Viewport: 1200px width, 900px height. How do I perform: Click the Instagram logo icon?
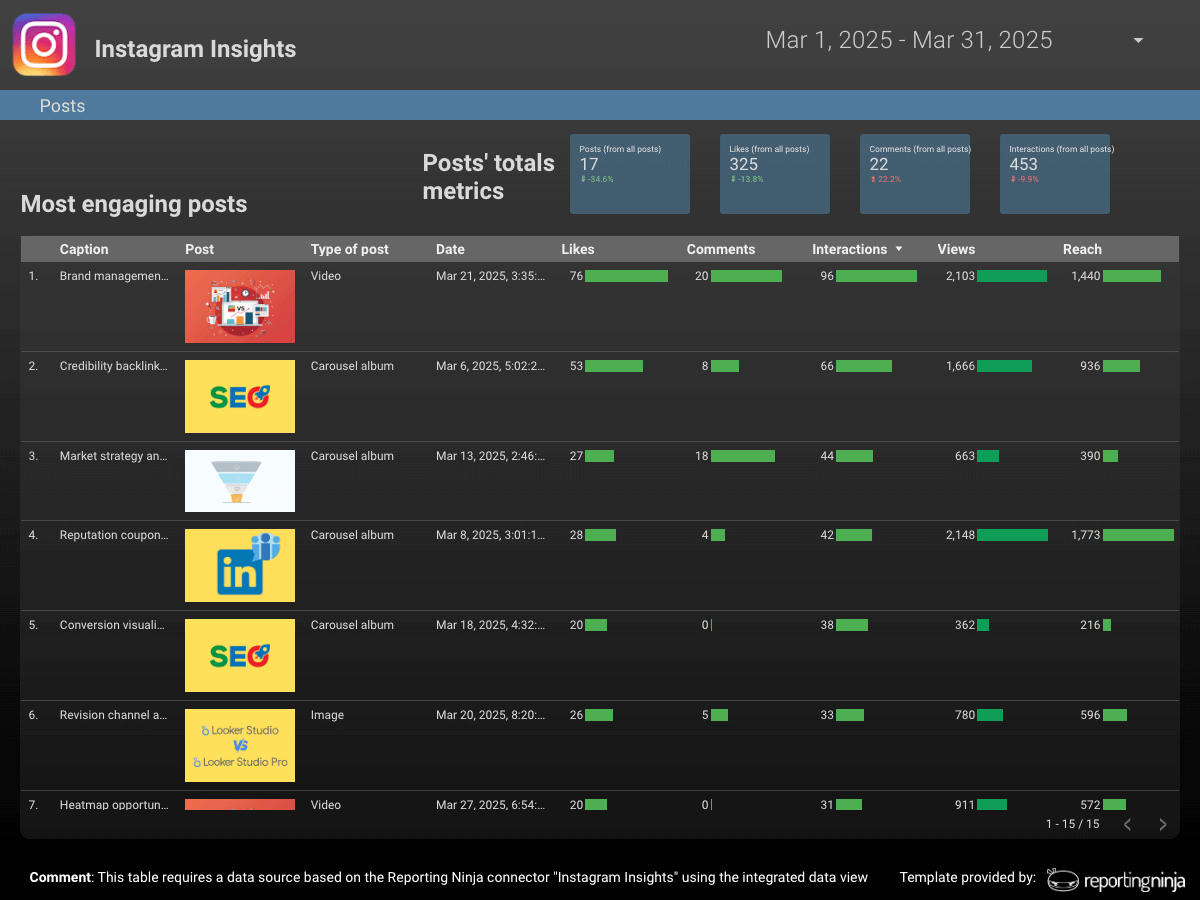tap(44, 45)
